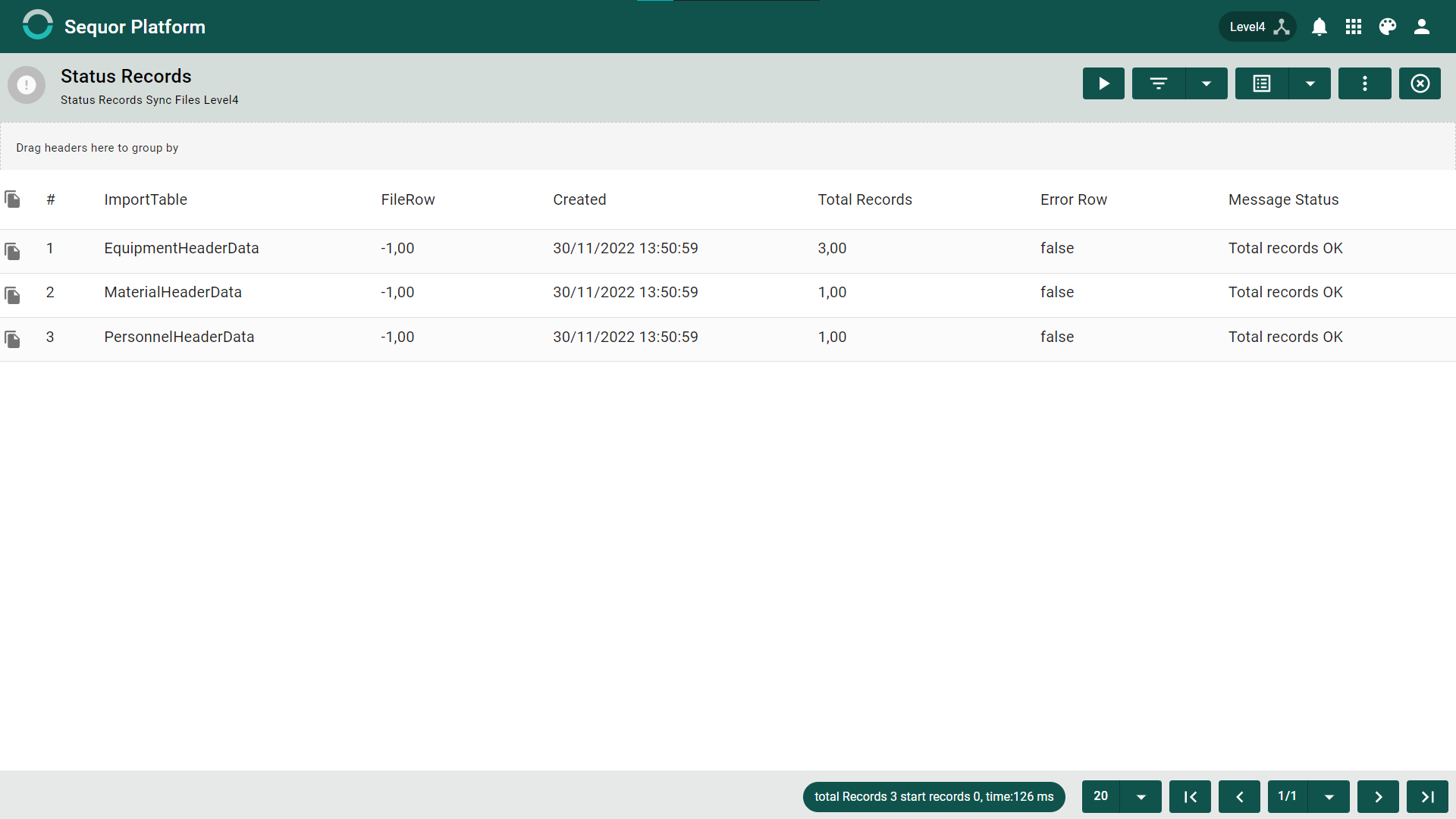This screenshot has height=819, width=1456.
Task: Copy the PersonnelHeaderData row
Action: [12, 339]
